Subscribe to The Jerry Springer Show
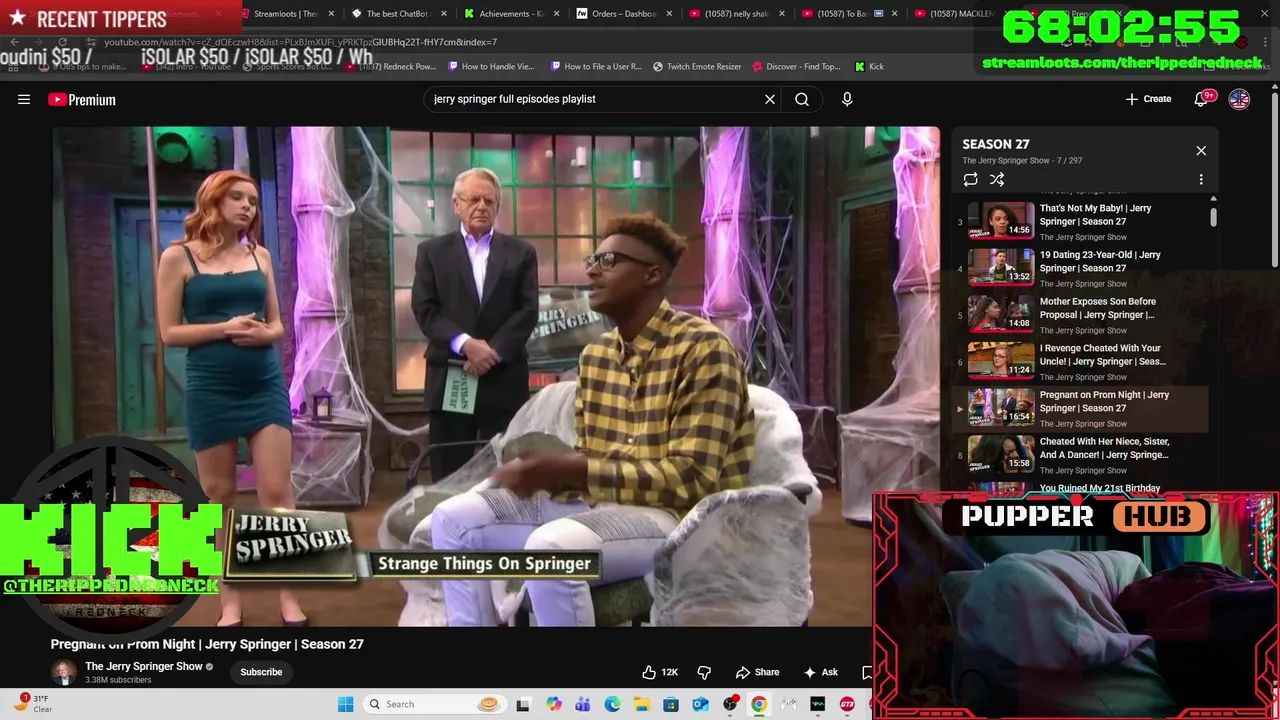 [x=261, y=672]
